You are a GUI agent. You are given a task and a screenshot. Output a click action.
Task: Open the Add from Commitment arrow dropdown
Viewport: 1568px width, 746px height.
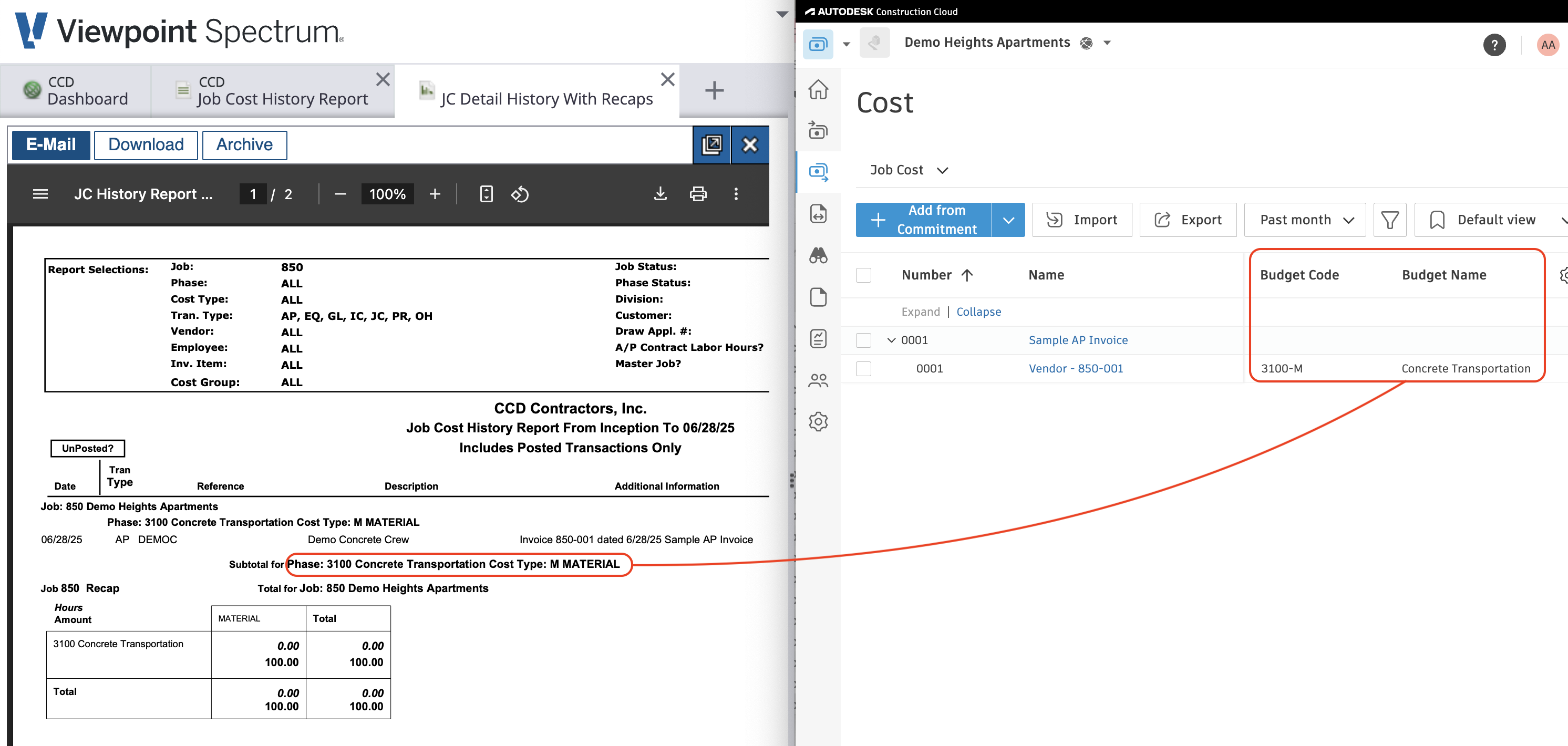[1008, 220]
